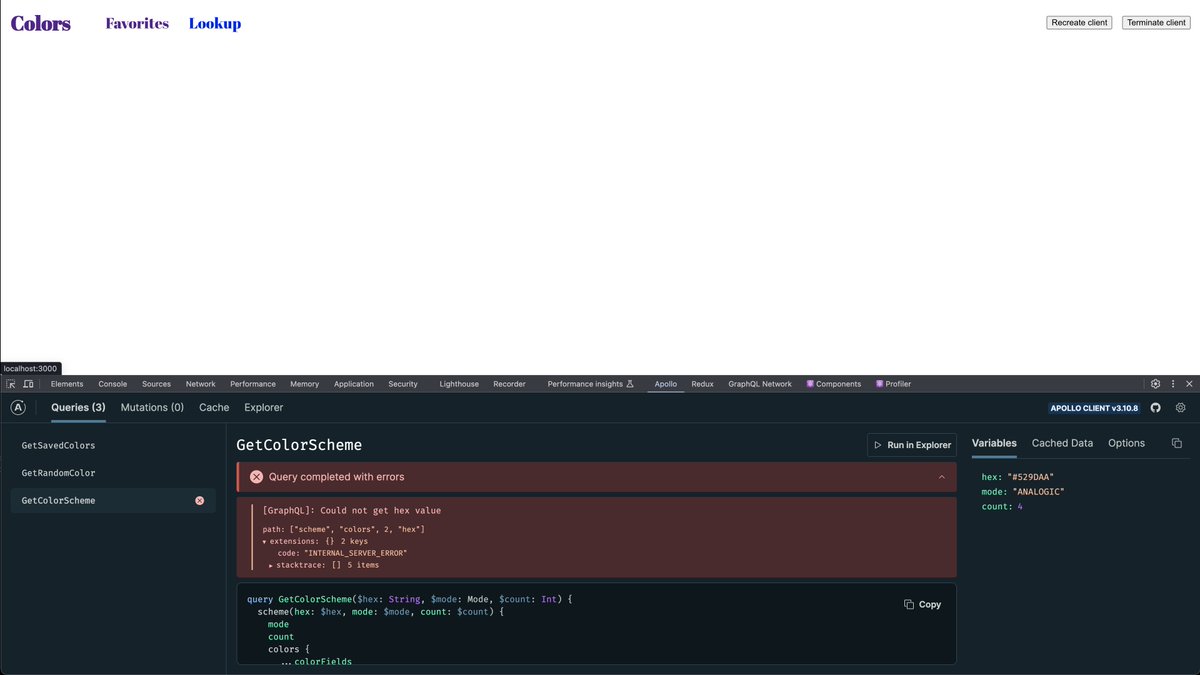This screenshot has width=1200, height=675.
Task: Open the Lookup page link
Action: pos(215,23)
